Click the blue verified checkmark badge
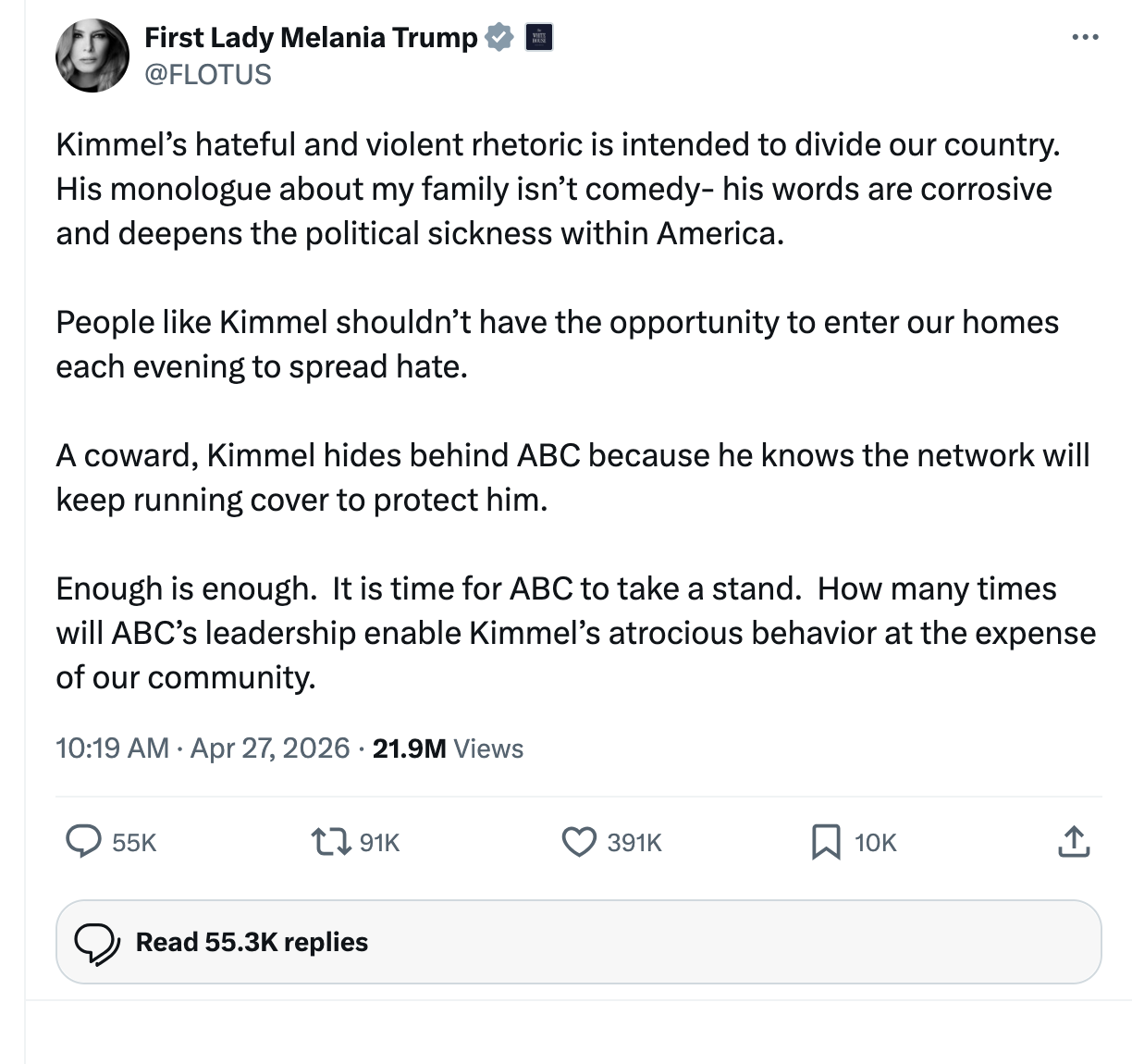 (499, 38)
